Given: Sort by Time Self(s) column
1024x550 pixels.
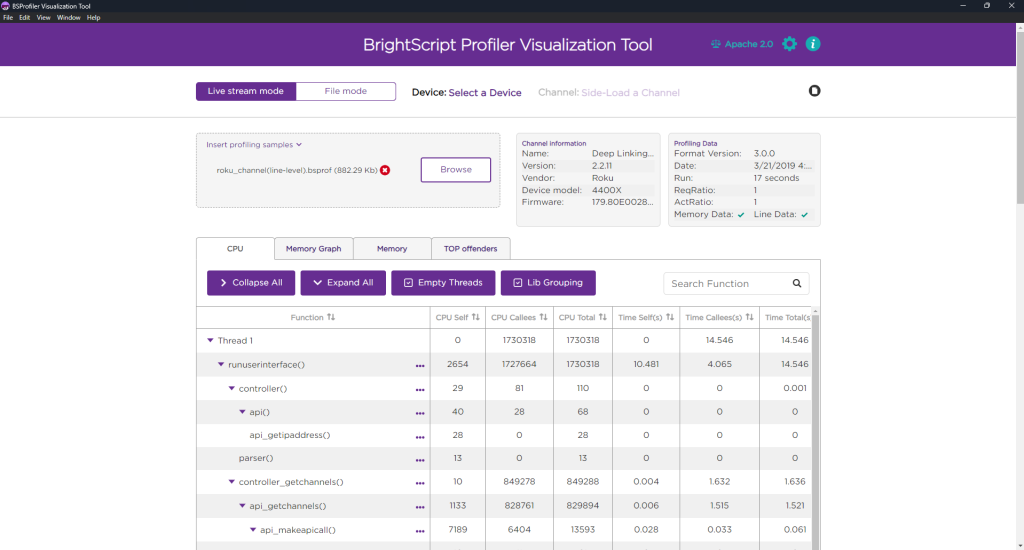Looking at the screenshot, I should point(669,317).
